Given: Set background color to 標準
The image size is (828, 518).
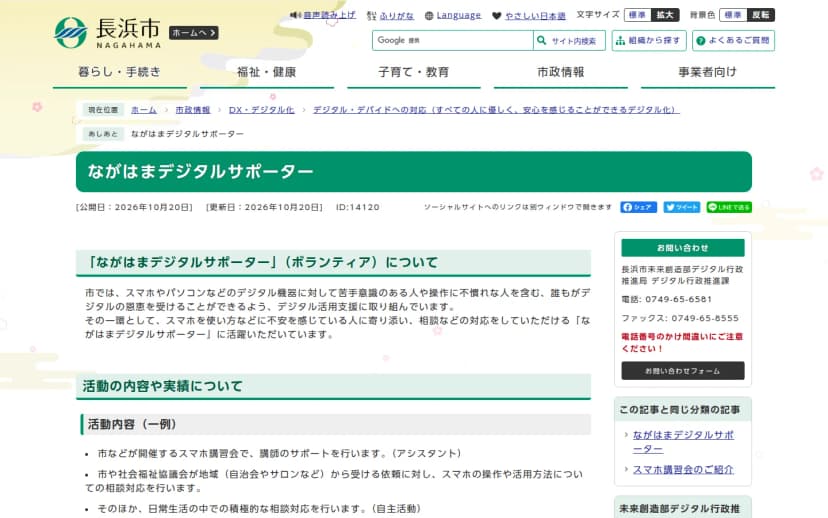Looking at the screenshot, I should (x=733, y=15).
